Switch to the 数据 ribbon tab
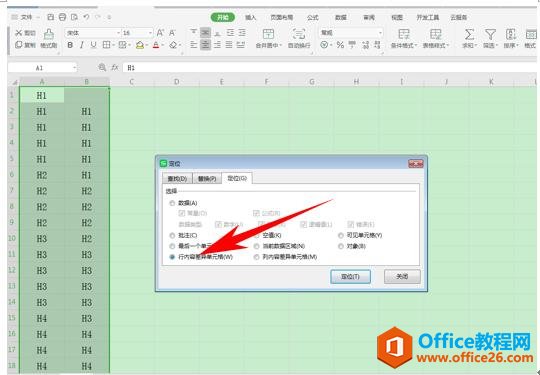This screenshot has width=540, height=375. coord(341,17)
